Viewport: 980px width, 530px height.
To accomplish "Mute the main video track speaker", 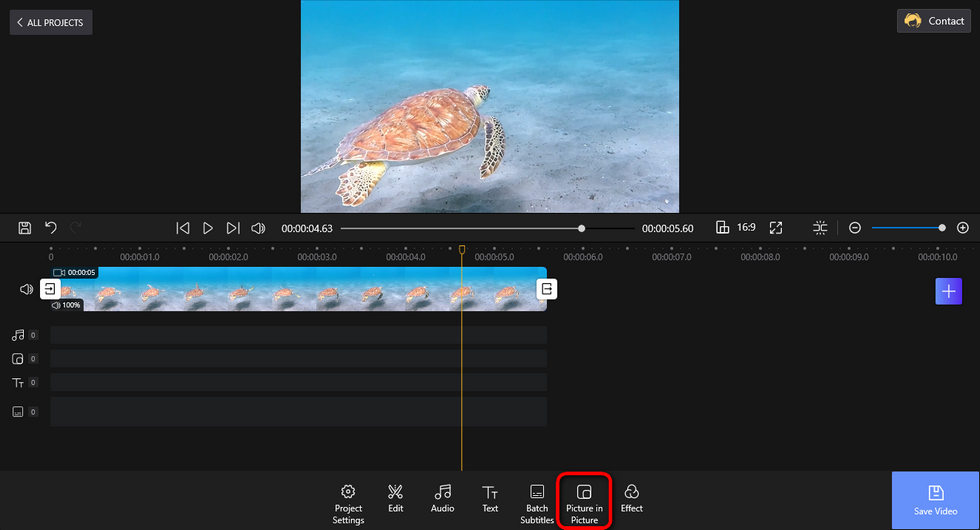I will pos(26,289).
